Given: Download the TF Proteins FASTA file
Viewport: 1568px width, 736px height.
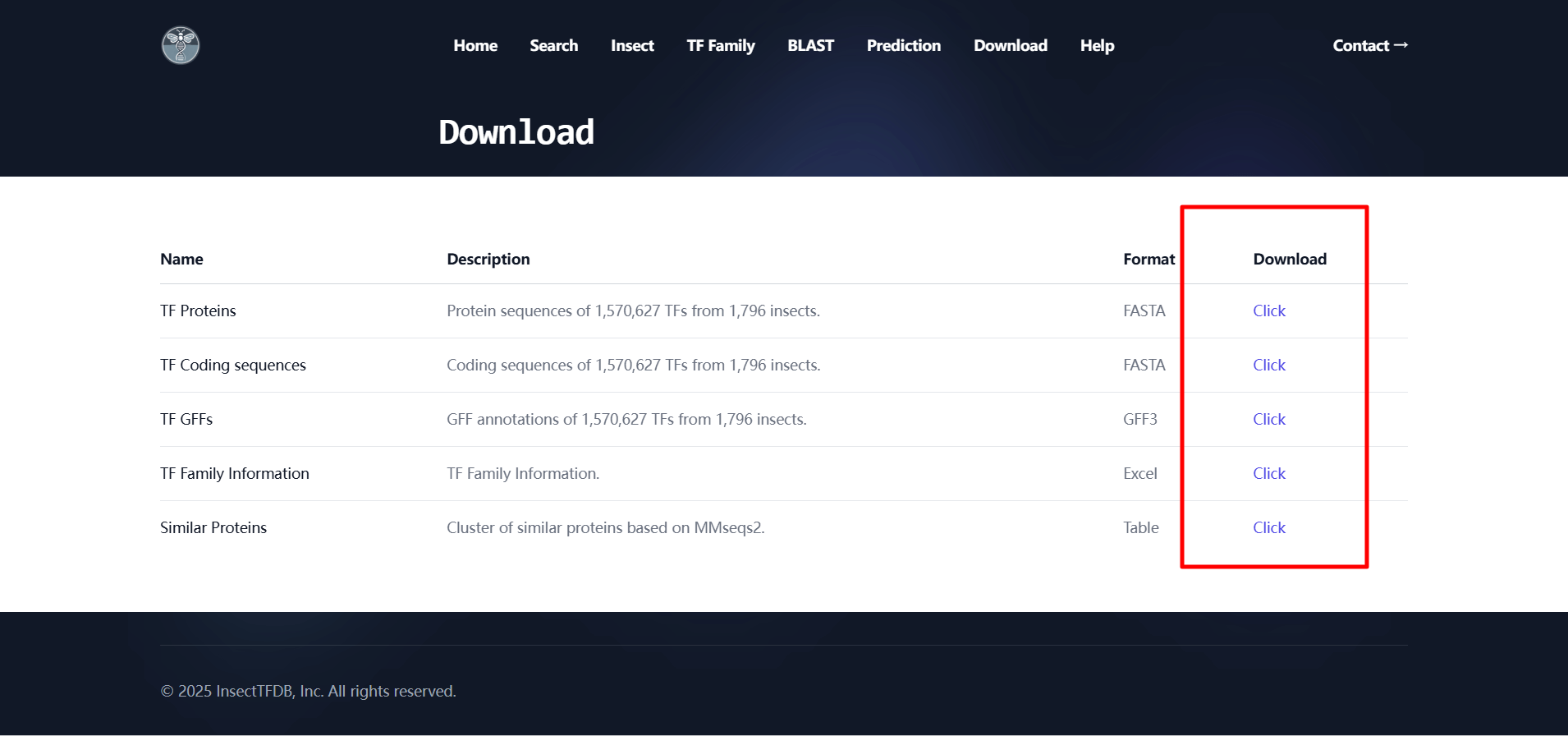Looking at the screenshot, I should coord(1268,311).
